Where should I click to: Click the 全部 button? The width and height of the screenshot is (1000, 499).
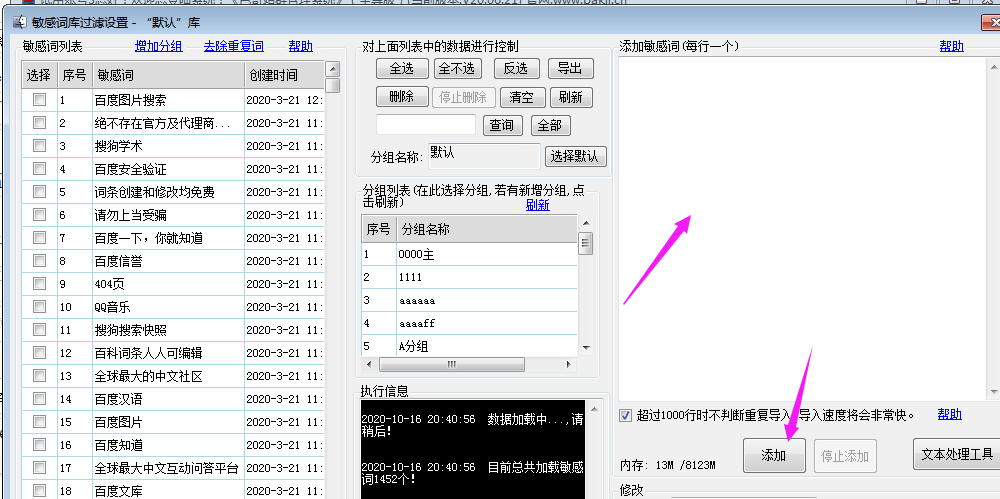(x=550, y=125)
